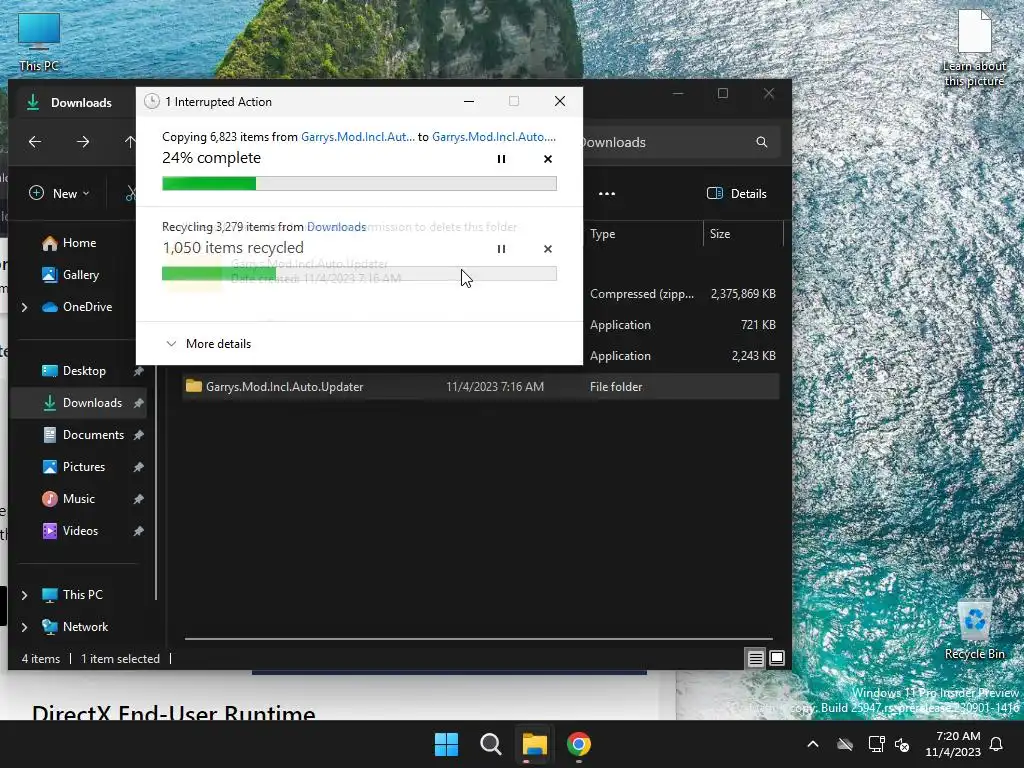Select Downloads in the sidebar
The image size is (1024, 768).
click(x=80, y=403)
